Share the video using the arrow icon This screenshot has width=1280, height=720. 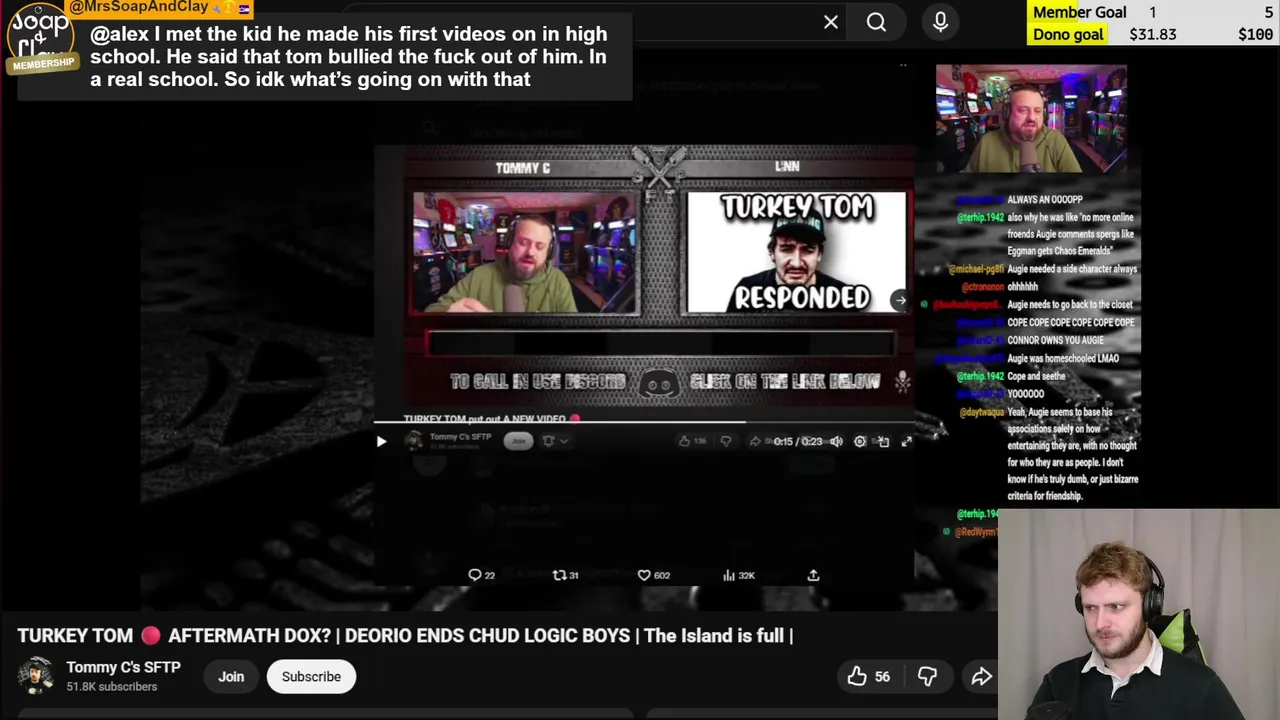pos(982,677)
